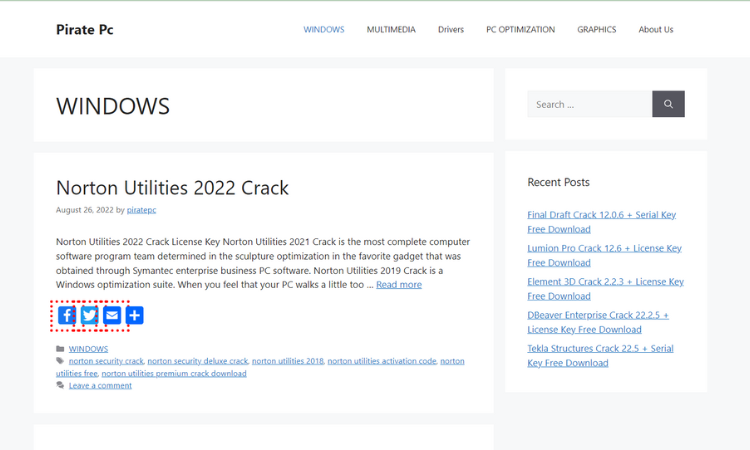Share post on Facebook icon

click(66, 316)
